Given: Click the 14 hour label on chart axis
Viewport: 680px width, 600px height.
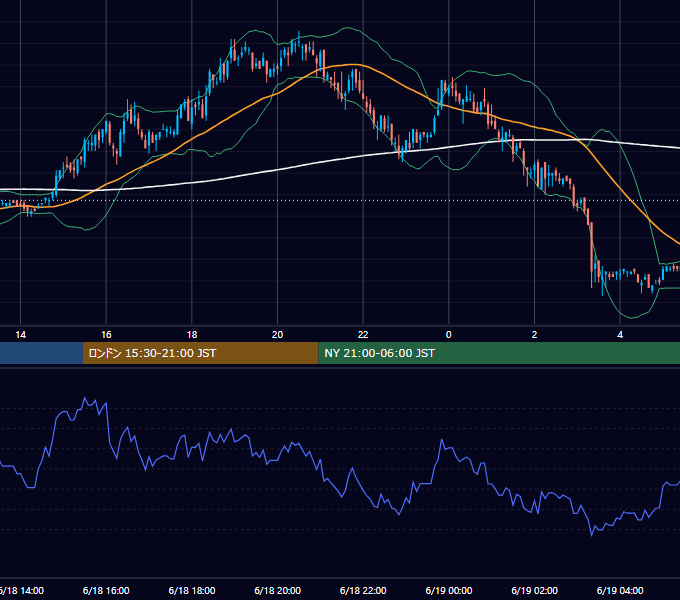Looking at the screenshot, I should point(20,335).
